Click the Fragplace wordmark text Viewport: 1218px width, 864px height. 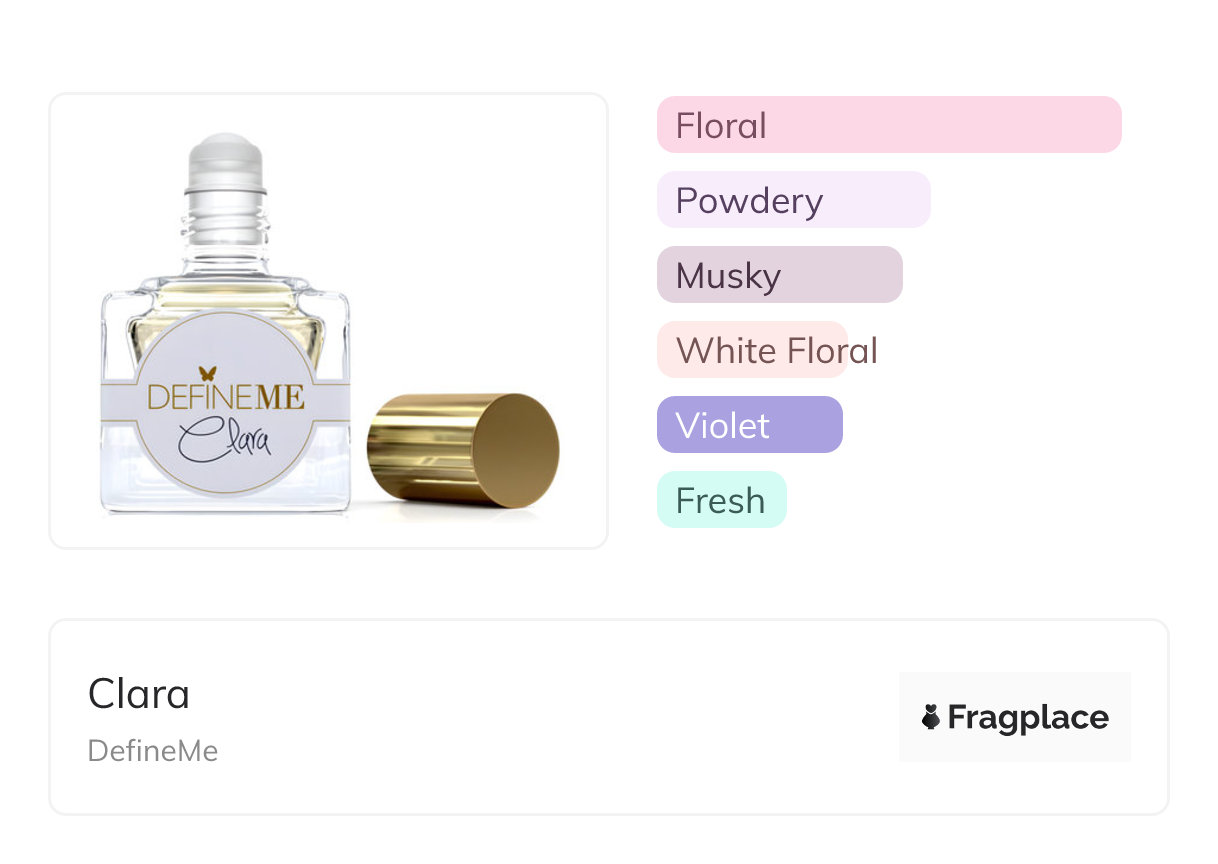[x=1028, y=717]
